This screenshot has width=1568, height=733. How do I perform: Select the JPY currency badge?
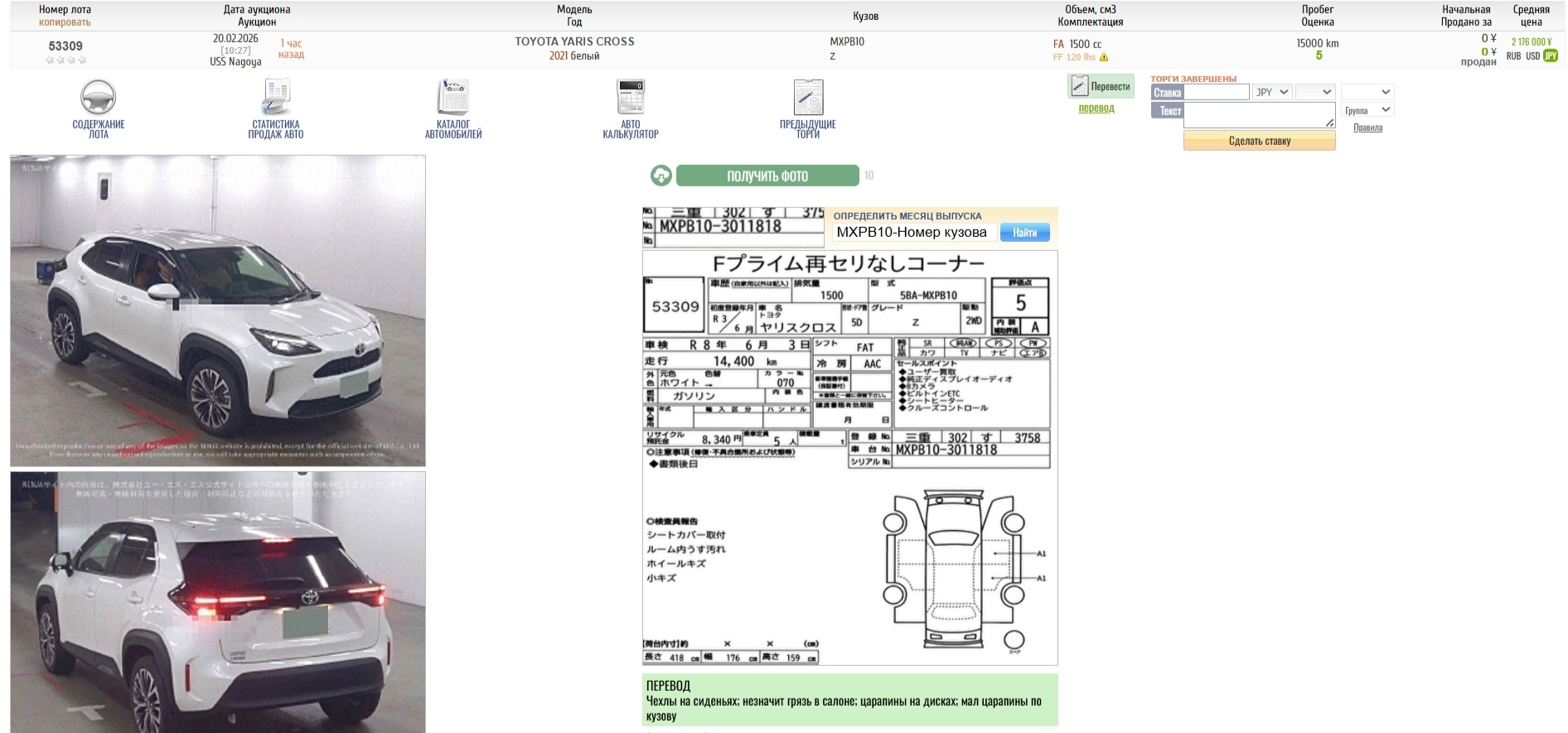click(x=1551, y=56)
